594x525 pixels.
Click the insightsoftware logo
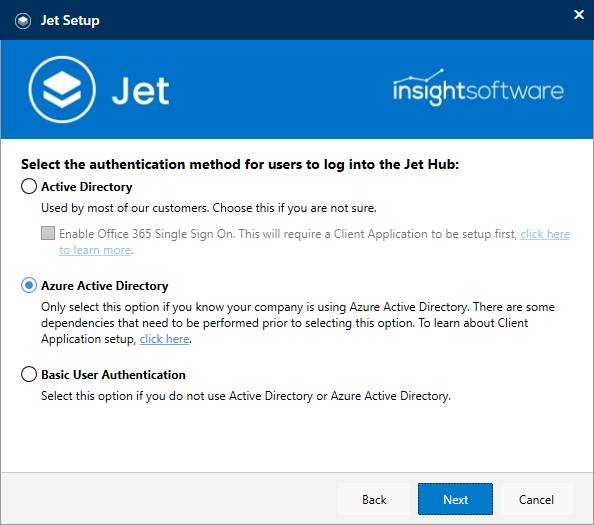(478, 87)
